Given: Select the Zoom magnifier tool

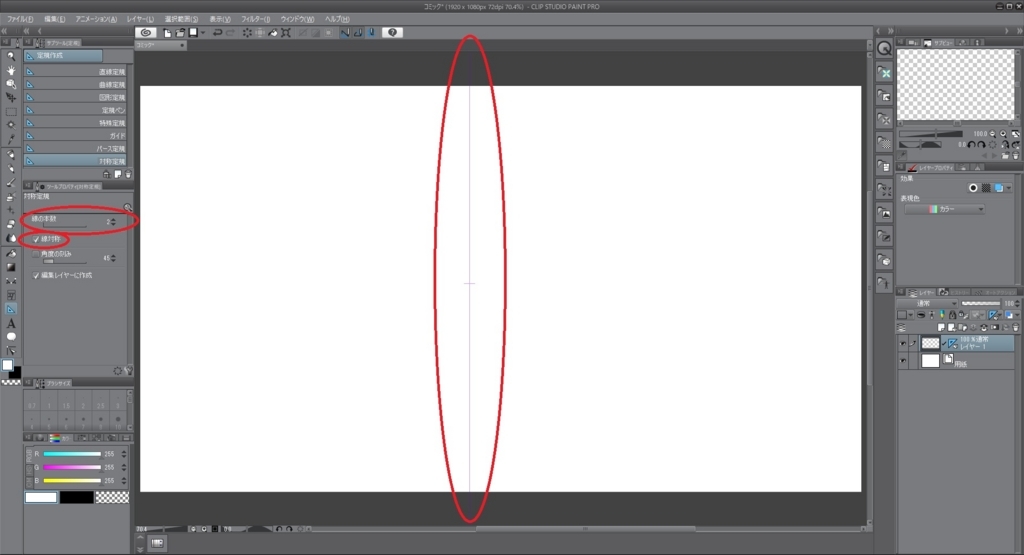Looking at the screenshot, I should click(11, 56).
